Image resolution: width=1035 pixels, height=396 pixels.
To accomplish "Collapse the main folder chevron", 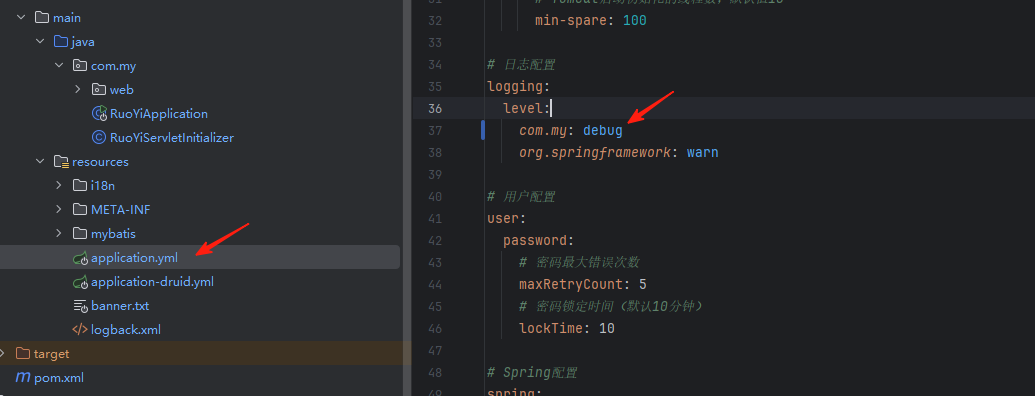I will pyautogui.click(x=20, y=18).
